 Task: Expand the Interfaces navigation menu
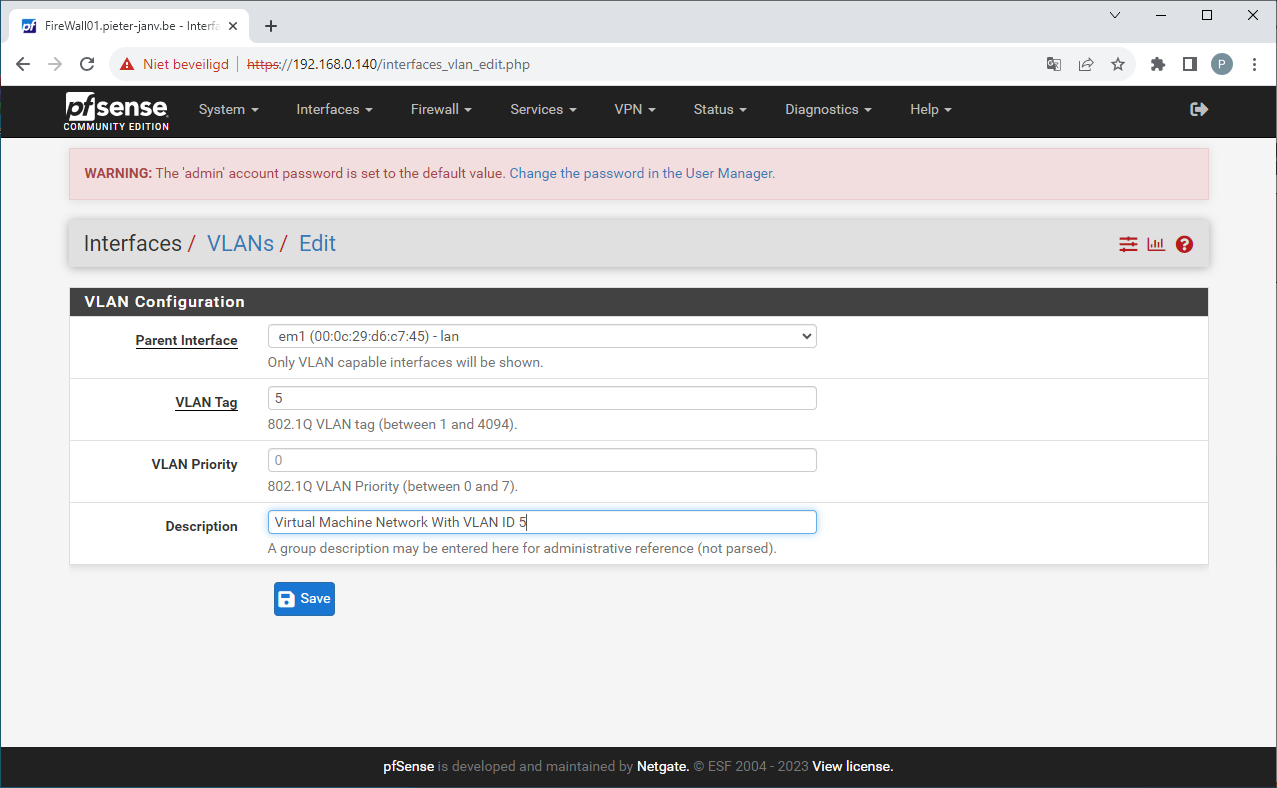tap(334, 110)
